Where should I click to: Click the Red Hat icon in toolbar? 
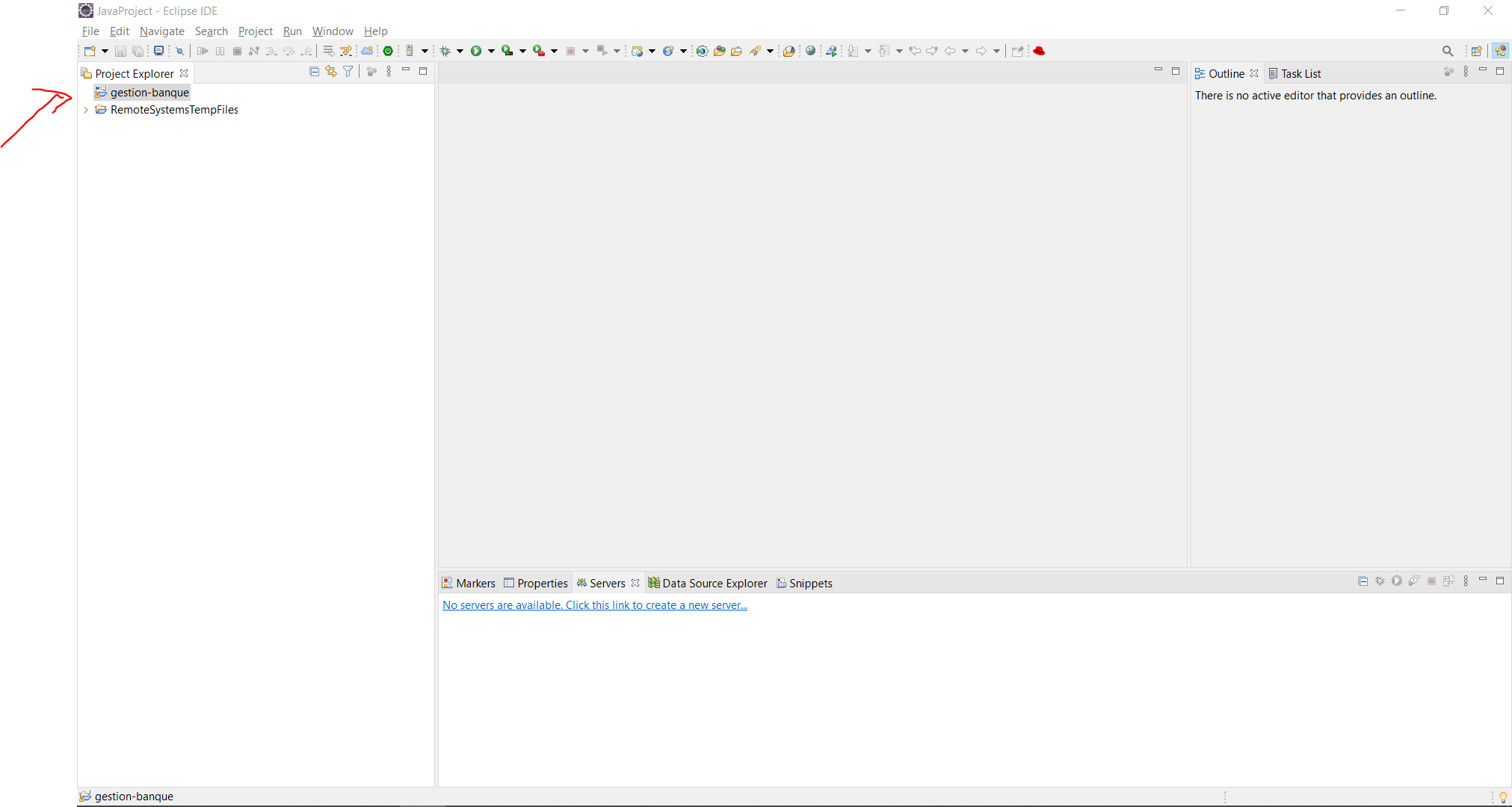pyautogui.click(x=1039, y=51)
